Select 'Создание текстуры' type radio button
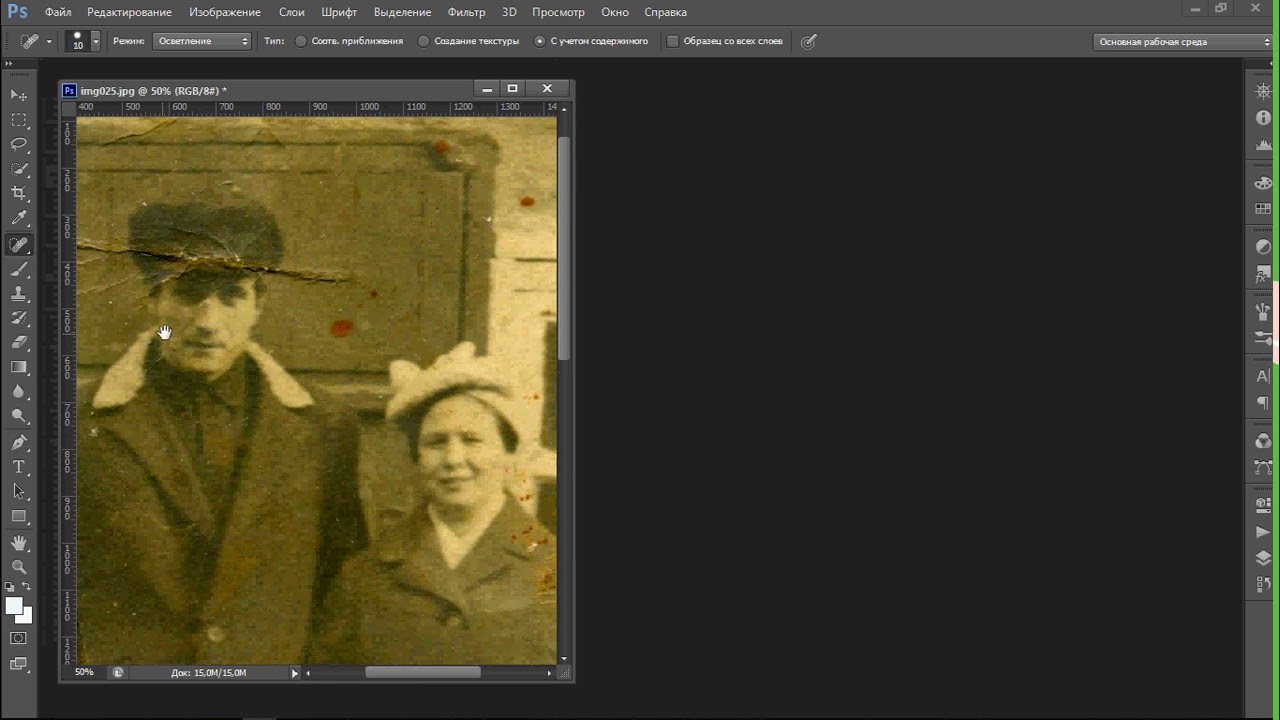Screen dimensions: 1280x720 point(423,41)
